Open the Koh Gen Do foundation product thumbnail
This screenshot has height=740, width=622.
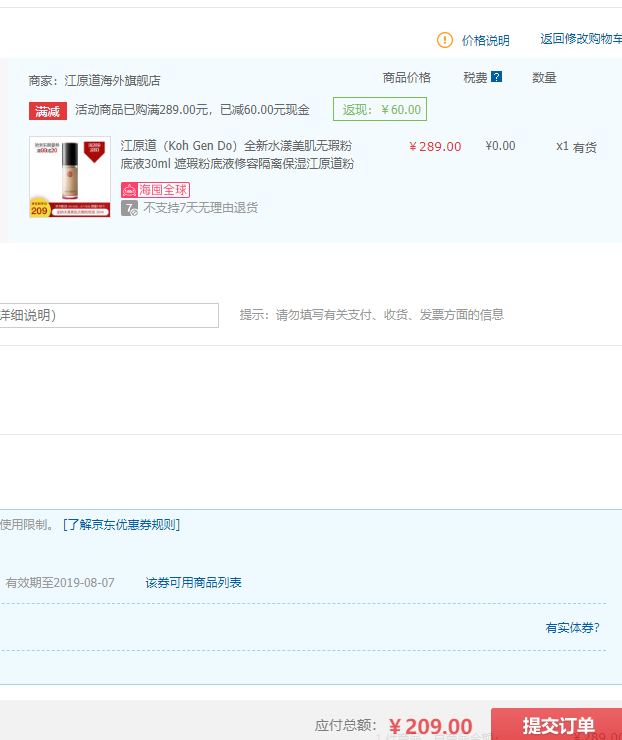click(70, 177)
